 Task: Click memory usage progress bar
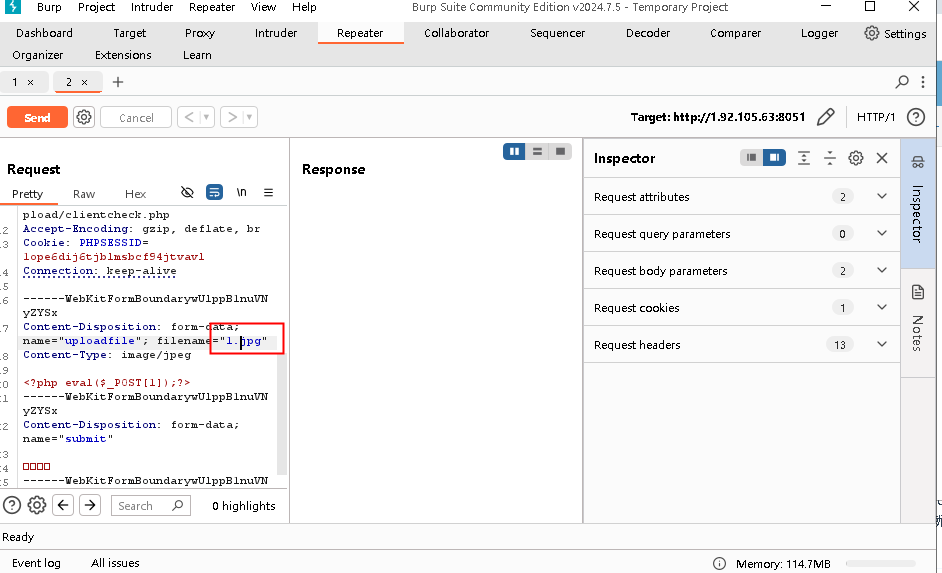[x=881, y=563]
